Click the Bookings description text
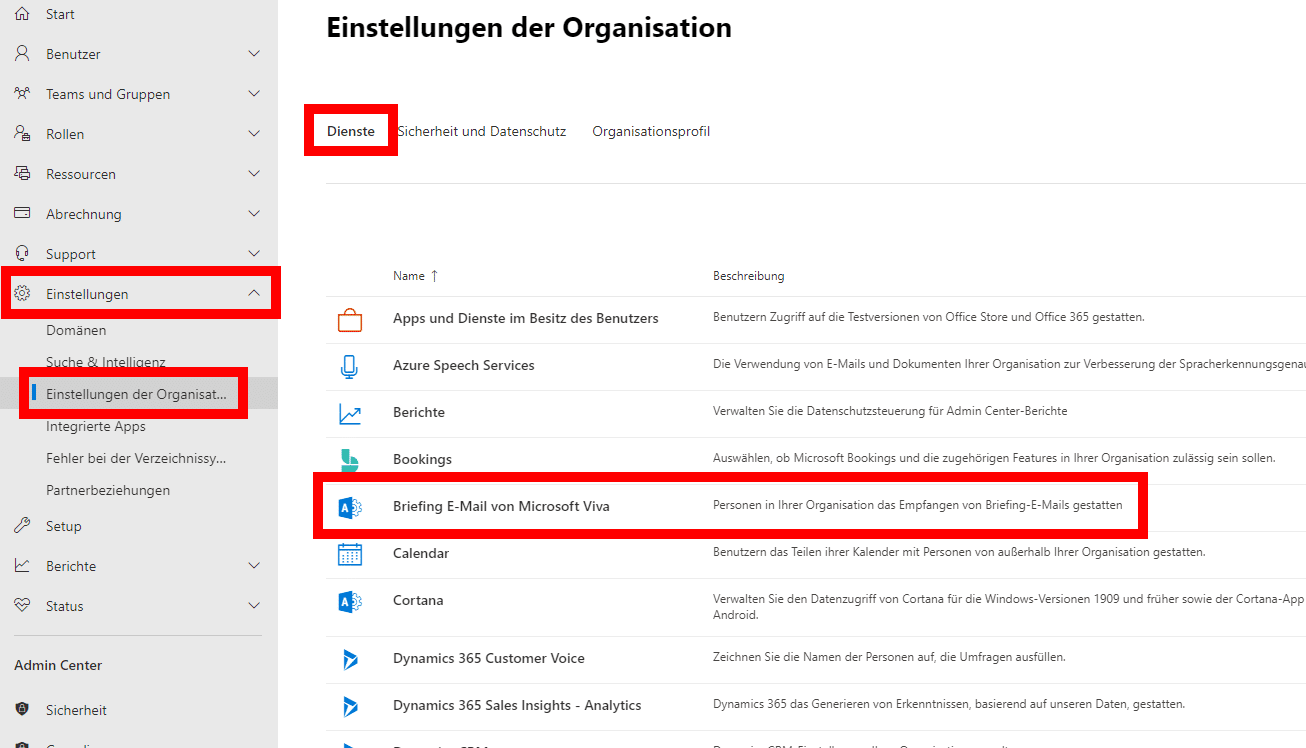Viewport: 1306px width, 748px height. pos(994,458)
